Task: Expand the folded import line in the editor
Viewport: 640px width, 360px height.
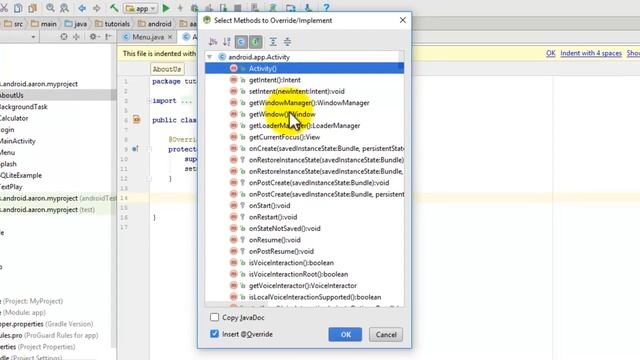Action: [x=149, y=100]
